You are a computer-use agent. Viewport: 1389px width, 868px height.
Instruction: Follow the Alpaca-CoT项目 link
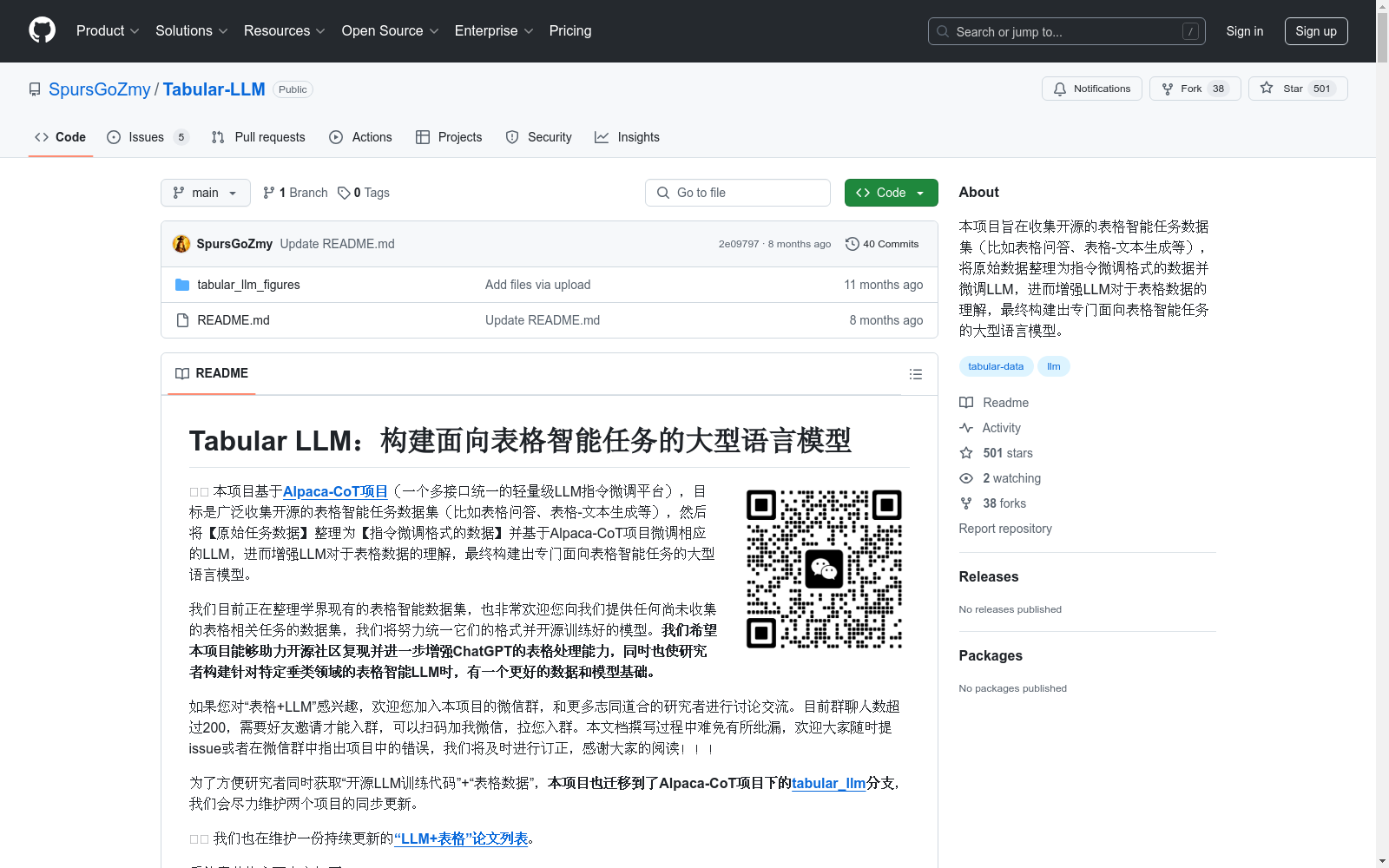[x=335, y=491]
